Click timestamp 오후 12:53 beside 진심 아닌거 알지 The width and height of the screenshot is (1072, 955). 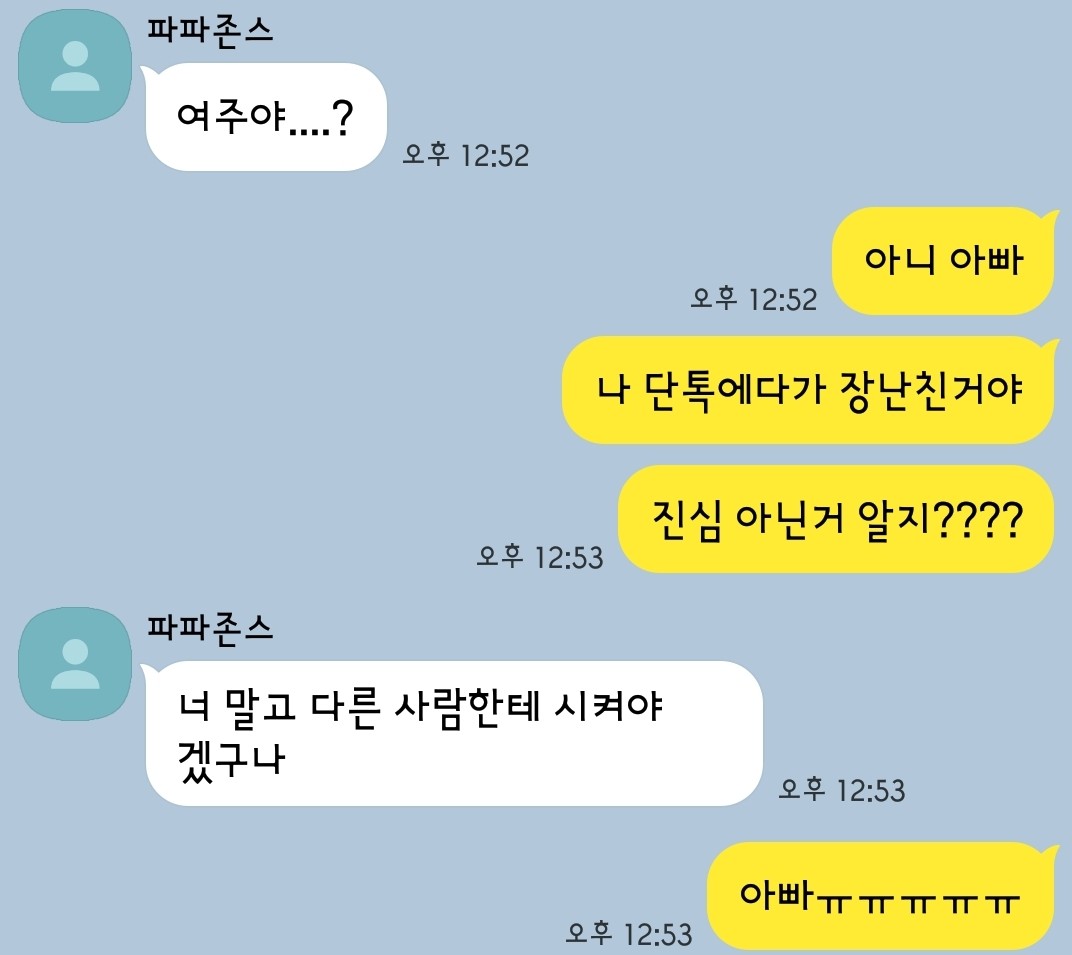(x=540, y=557)
